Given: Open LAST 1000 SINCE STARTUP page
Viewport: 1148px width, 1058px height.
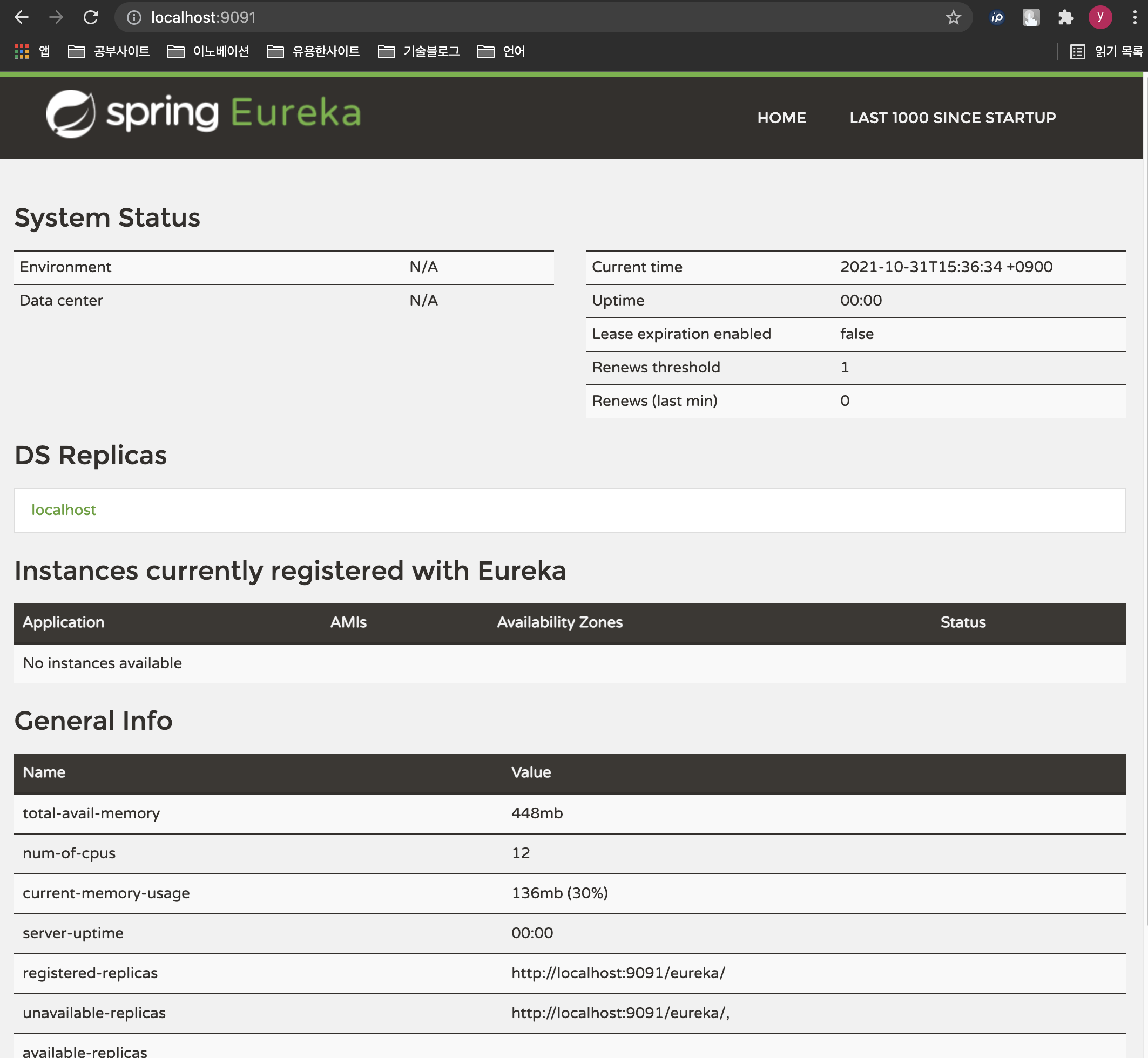Looking at the screenshot, I should click(x=952, y=118).
